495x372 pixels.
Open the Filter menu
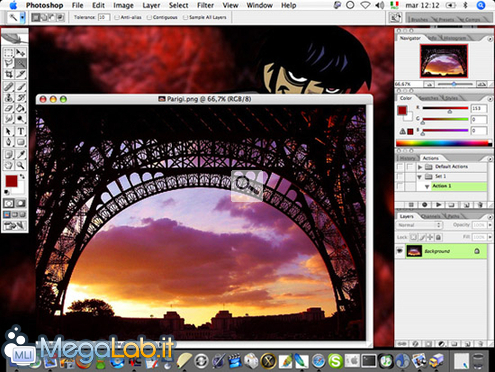point(205,5)
